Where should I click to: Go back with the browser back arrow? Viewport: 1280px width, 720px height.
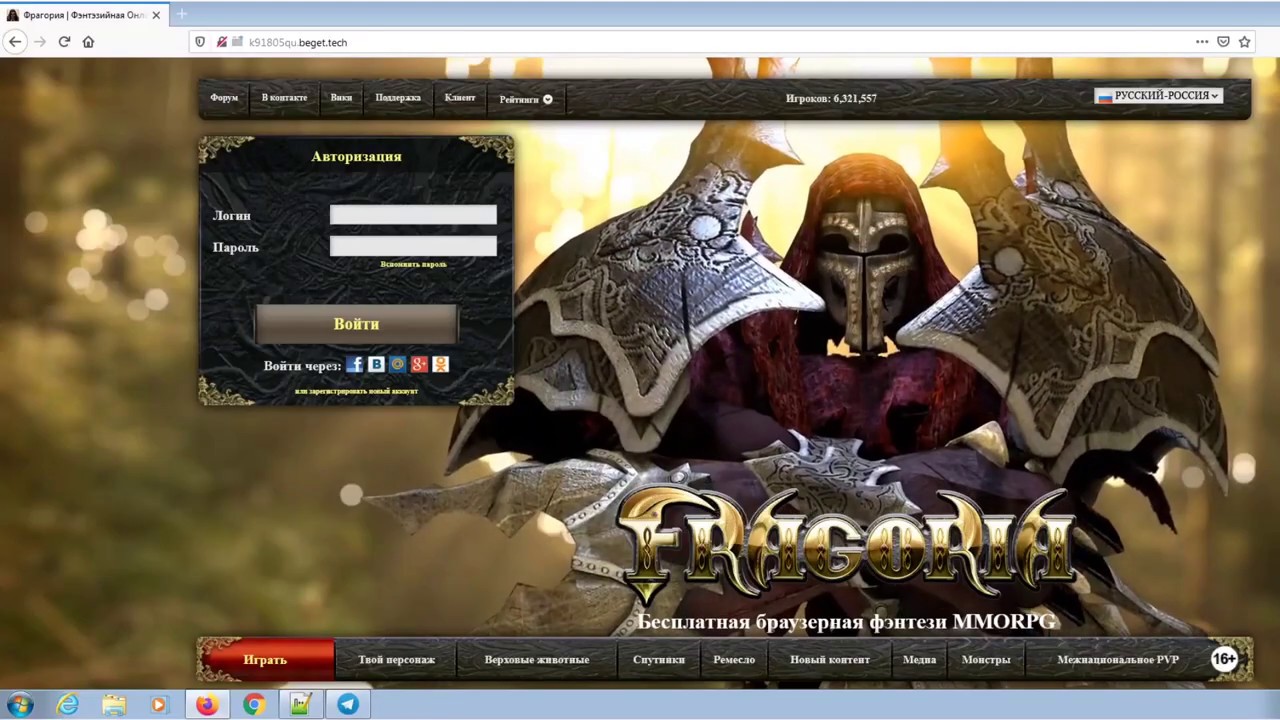(15, 42)
